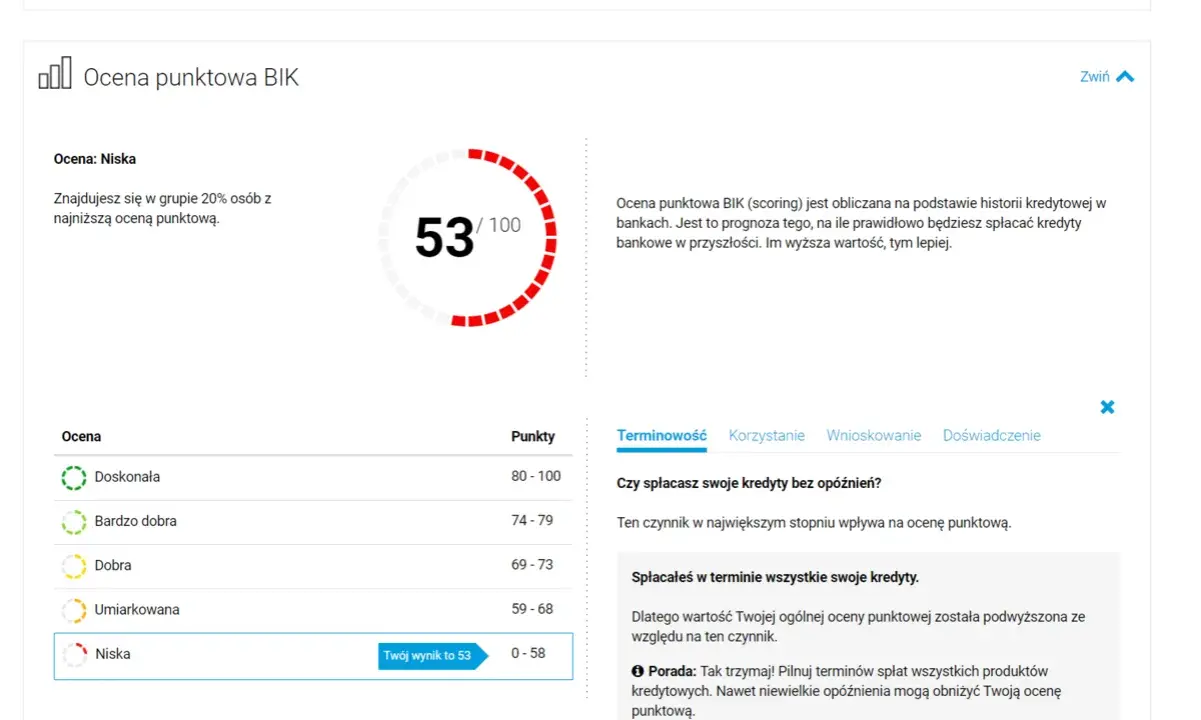
Task: Click the 69 - 73 points range
Action: tap(532, 564)
